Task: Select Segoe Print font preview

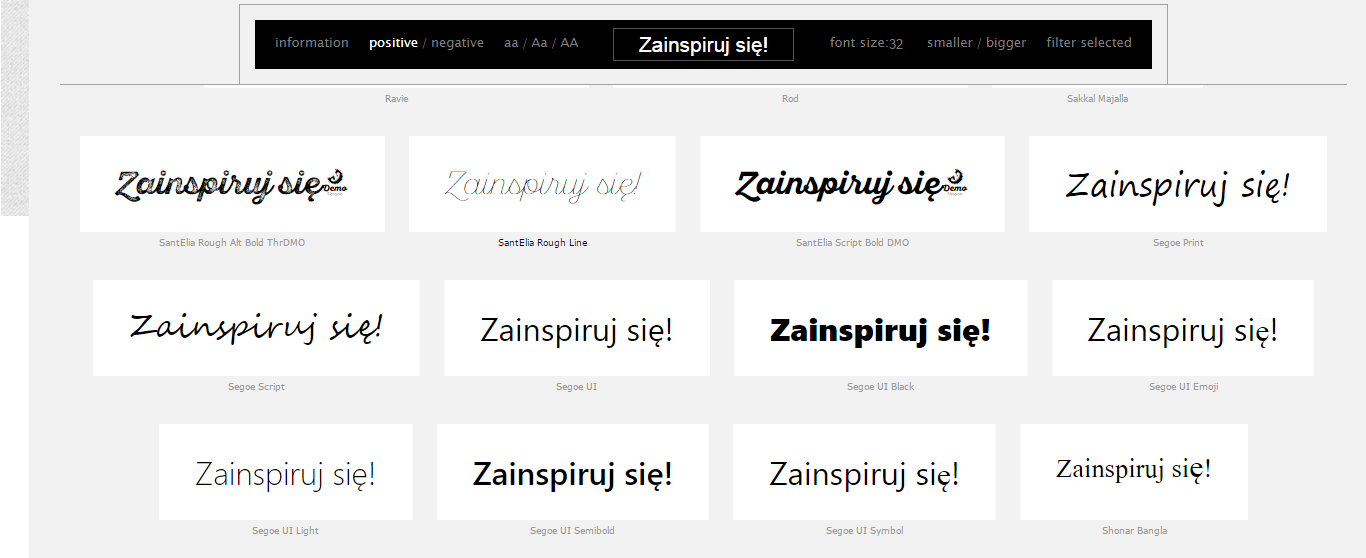Action: click(x=1178, y=184)
